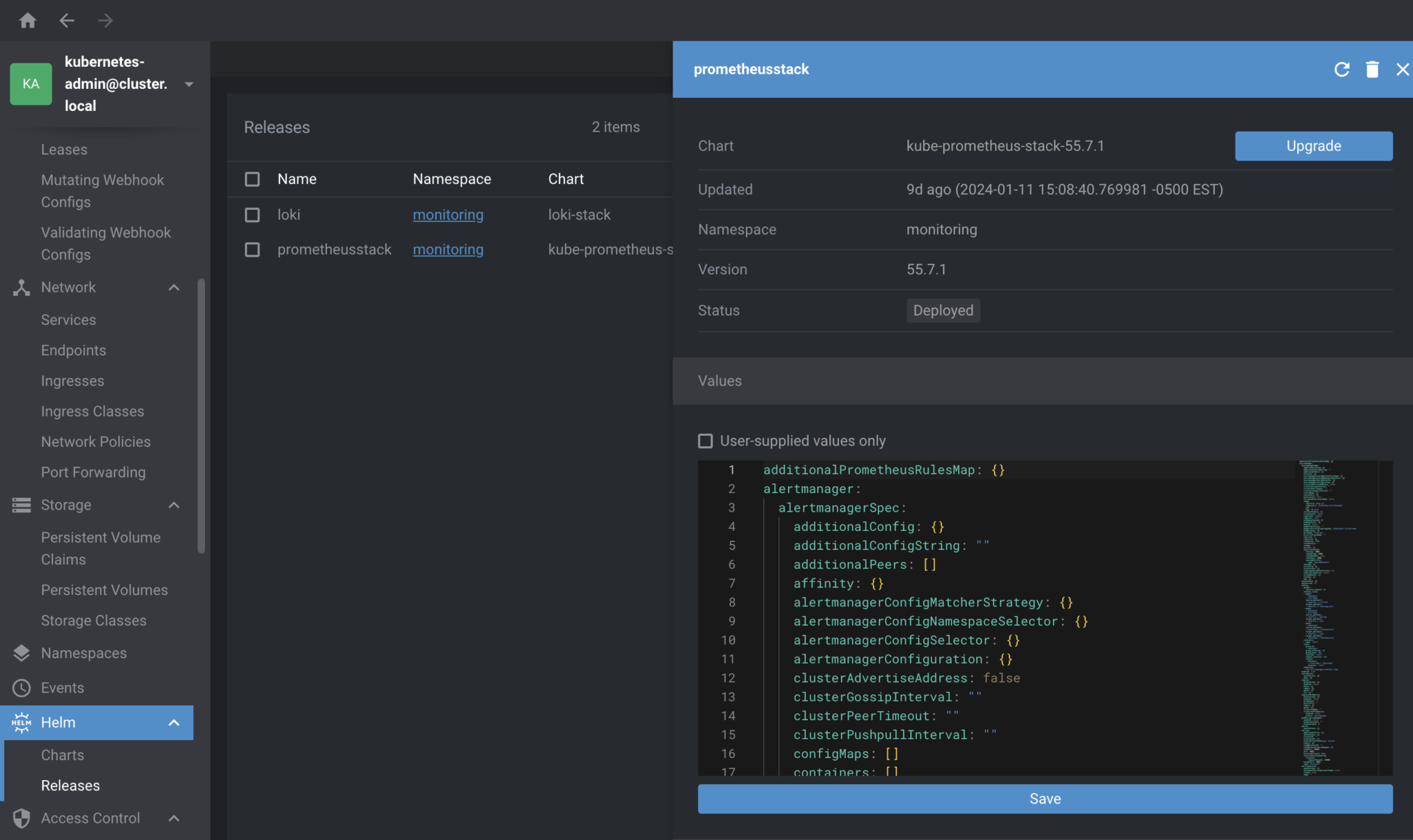Click the sidebar vertical scrollbar
The height and width of the screenshot is (840, 1413).
(201, 414)
